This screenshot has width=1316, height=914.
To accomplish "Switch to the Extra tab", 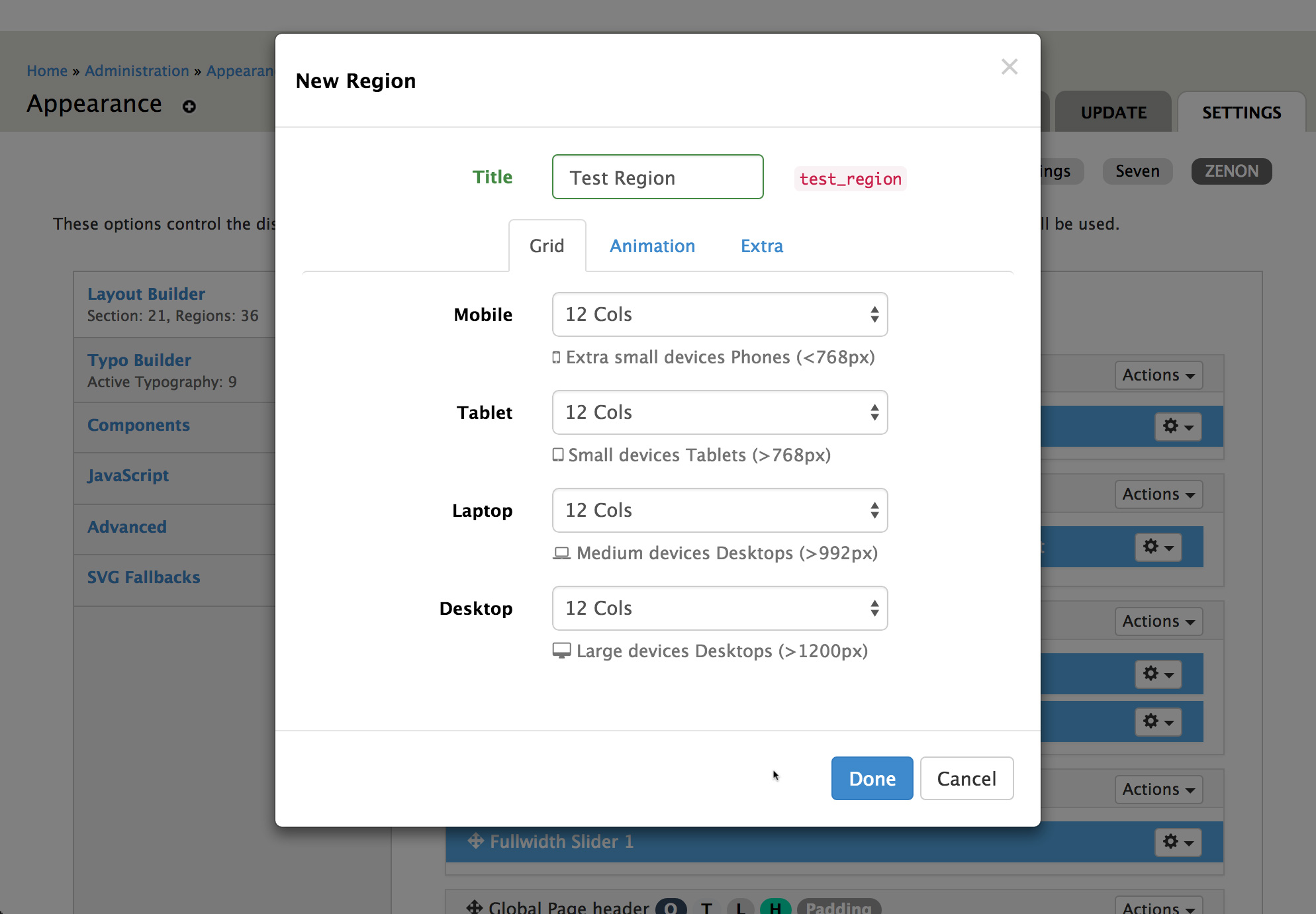I will 761,246.
